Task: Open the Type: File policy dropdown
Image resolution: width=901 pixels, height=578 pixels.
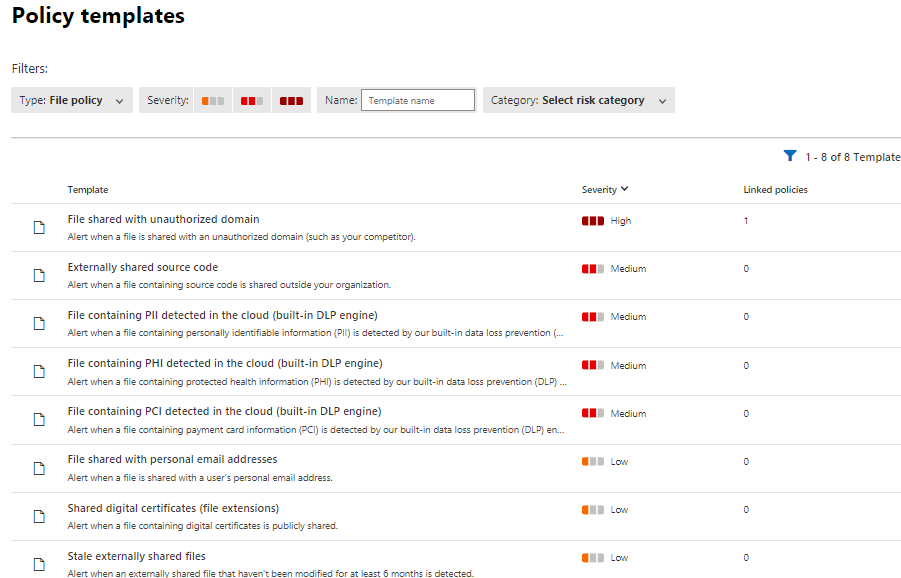Action: pos(72,100)
